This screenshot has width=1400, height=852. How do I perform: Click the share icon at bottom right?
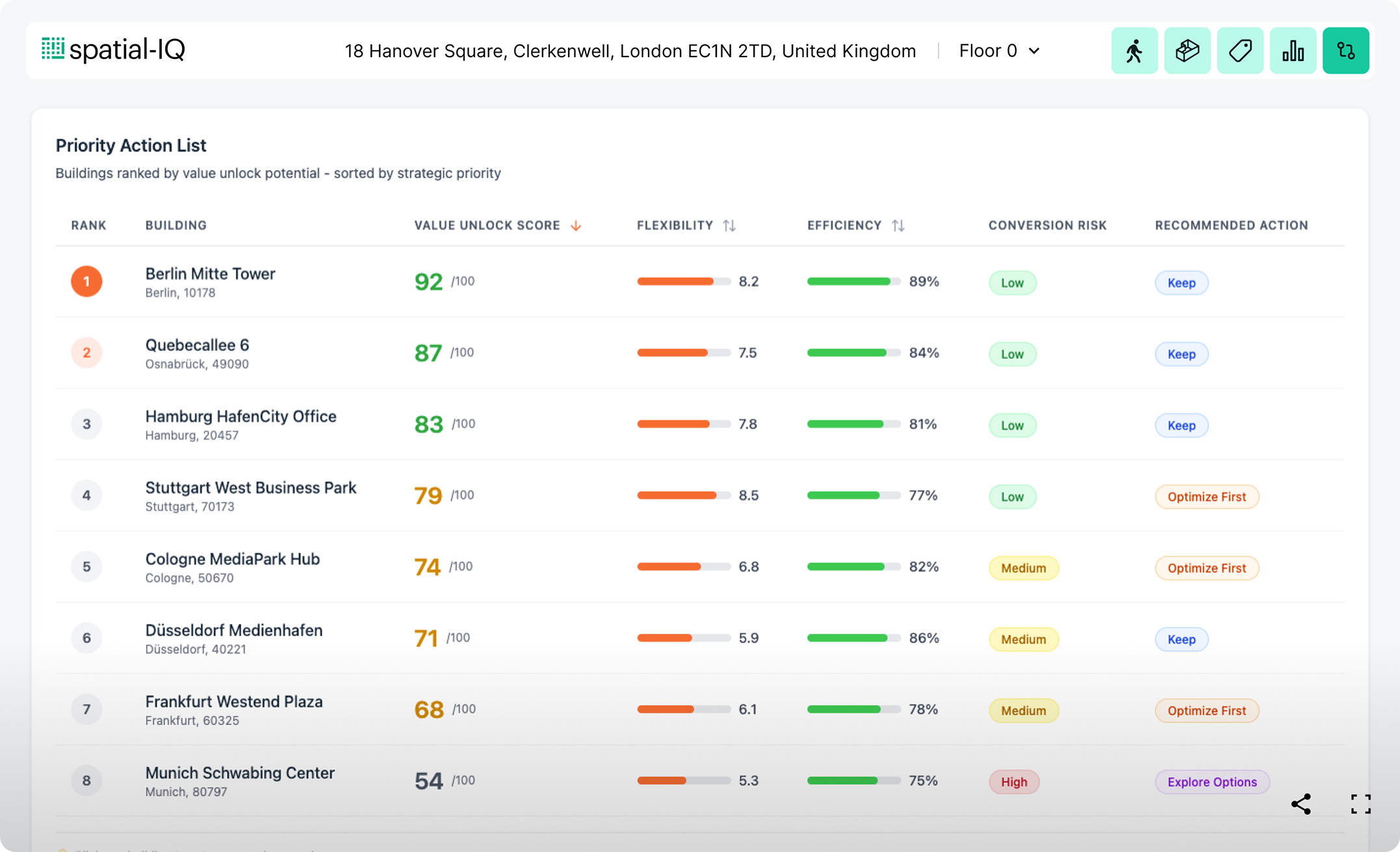[1301, 804]
